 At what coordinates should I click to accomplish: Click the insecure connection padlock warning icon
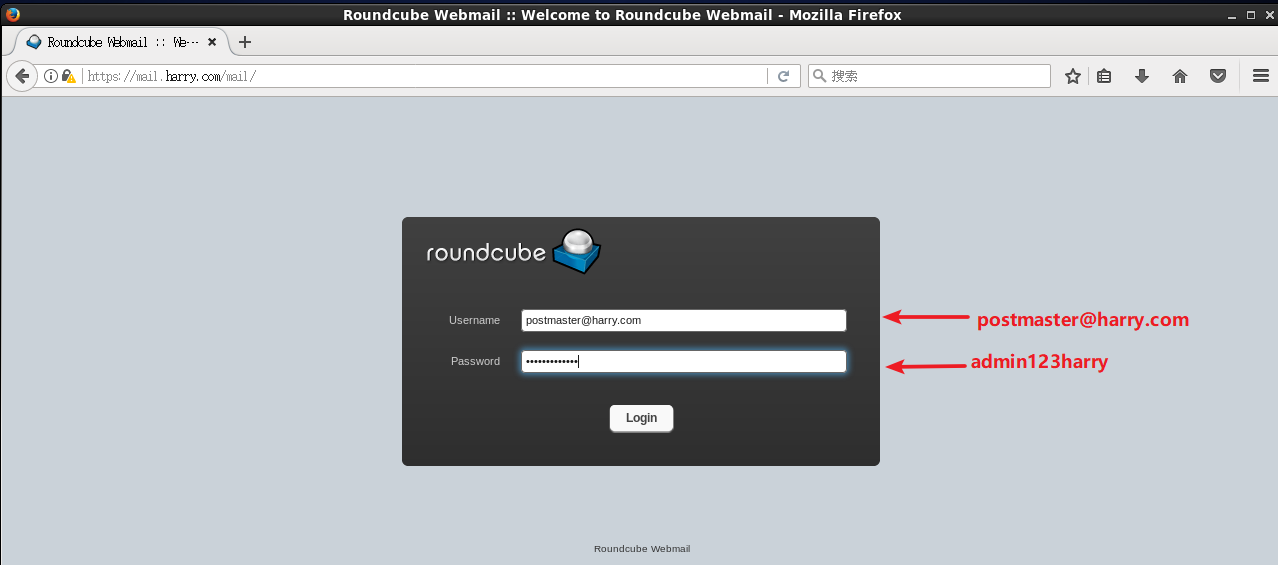click(x=69, y=76)
